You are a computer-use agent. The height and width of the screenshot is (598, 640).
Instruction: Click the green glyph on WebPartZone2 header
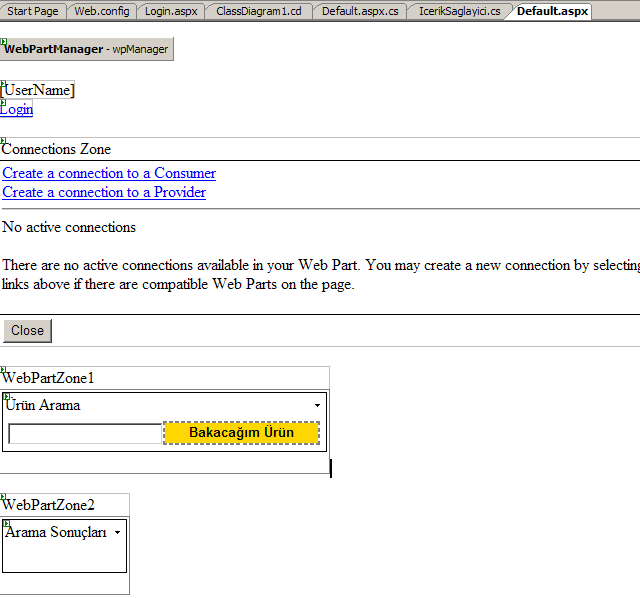3,497
